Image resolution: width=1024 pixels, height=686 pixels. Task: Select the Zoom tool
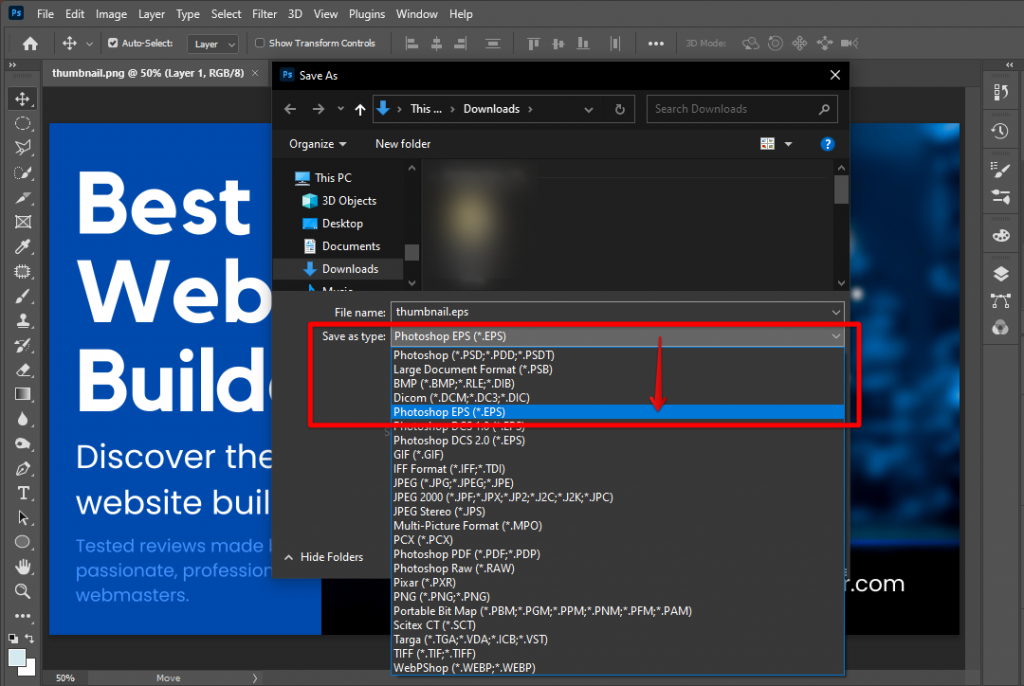tap(22, 591)
